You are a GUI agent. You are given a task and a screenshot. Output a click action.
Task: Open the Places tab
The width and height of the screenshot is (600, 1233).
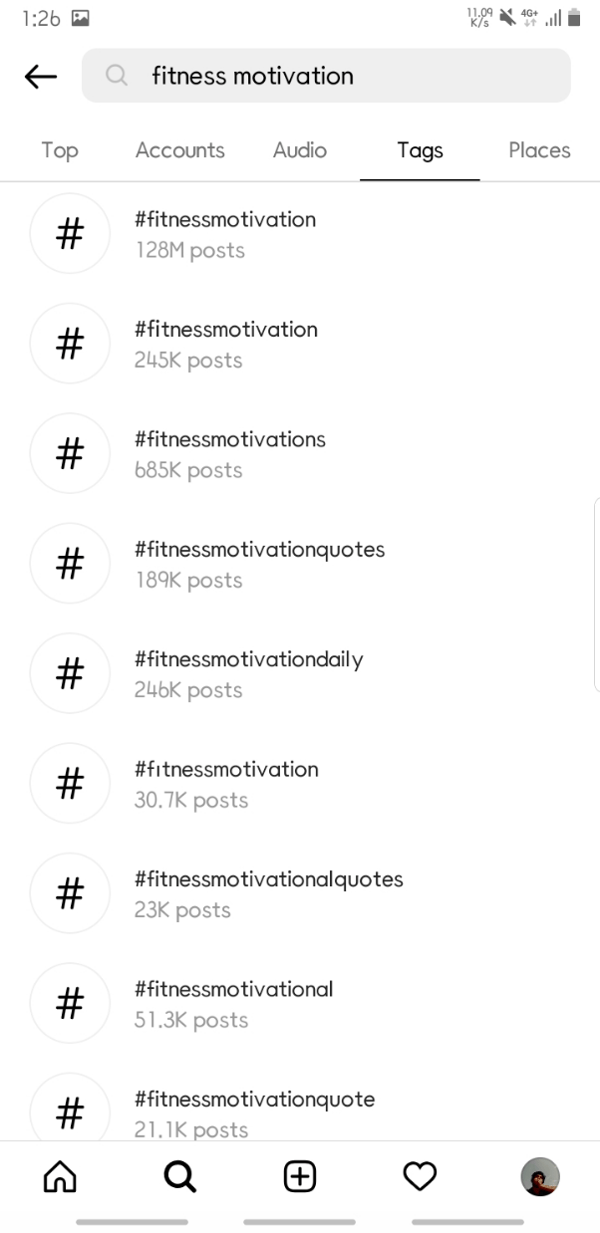coord(539,150)
